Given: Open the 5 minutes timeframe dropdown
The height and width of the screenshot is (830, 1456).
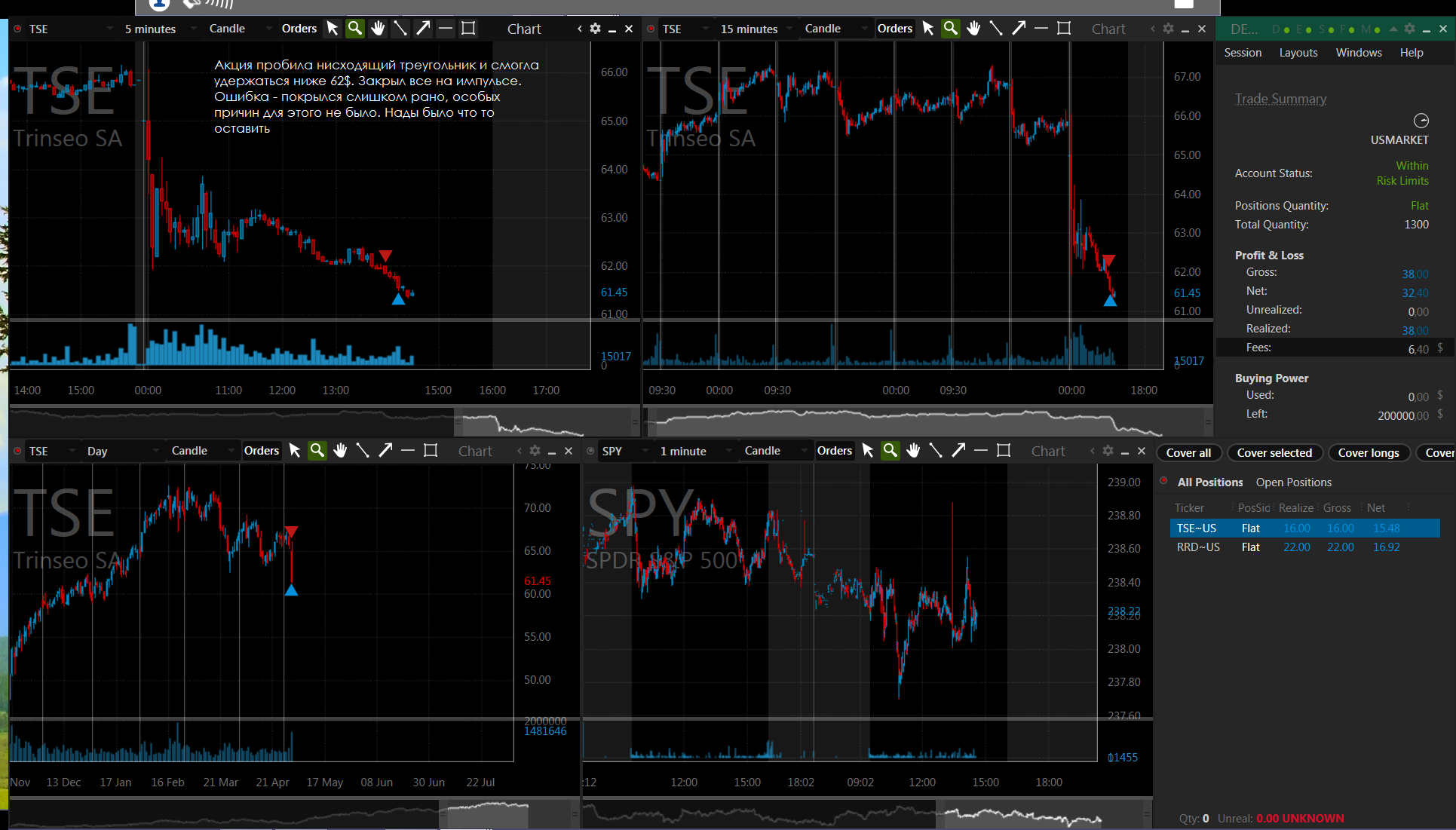Looking at the screenshot, I should point(160,29).
